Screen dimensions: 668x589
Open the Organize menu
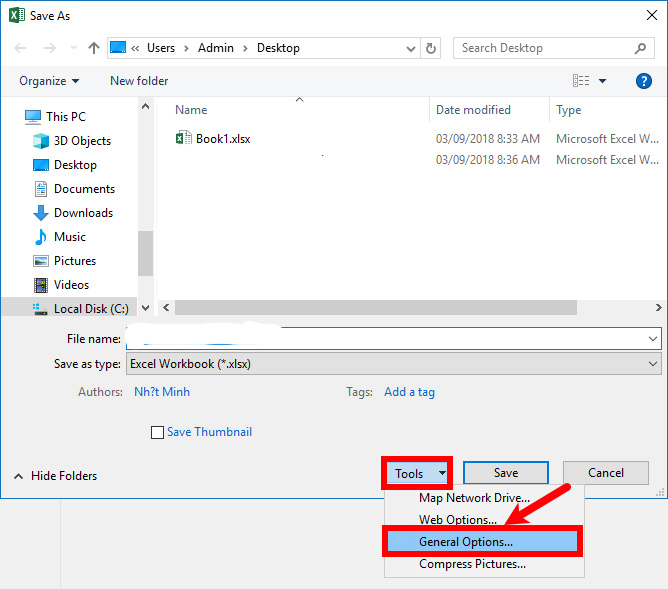tap(49, 81)
